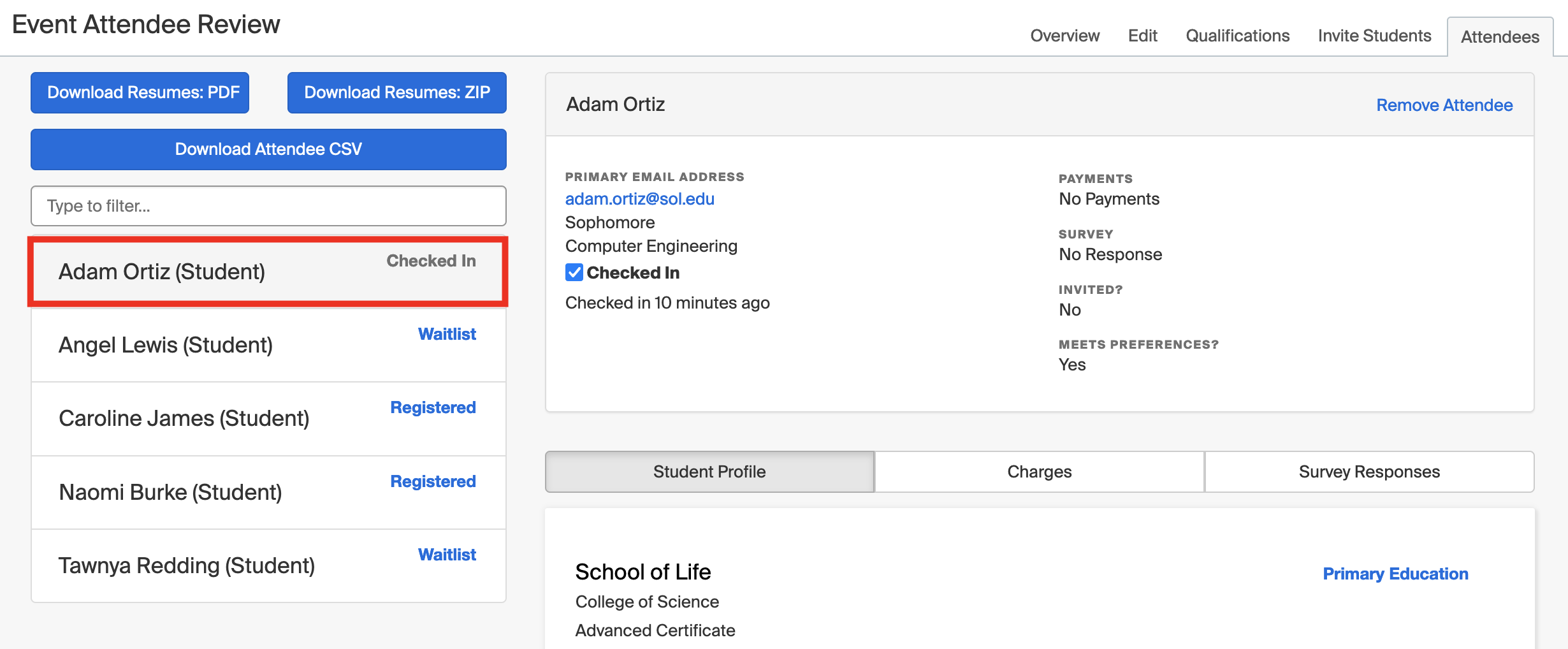Click Download Resumes: ZIP button
The image size is (1568, 649).
396,92
